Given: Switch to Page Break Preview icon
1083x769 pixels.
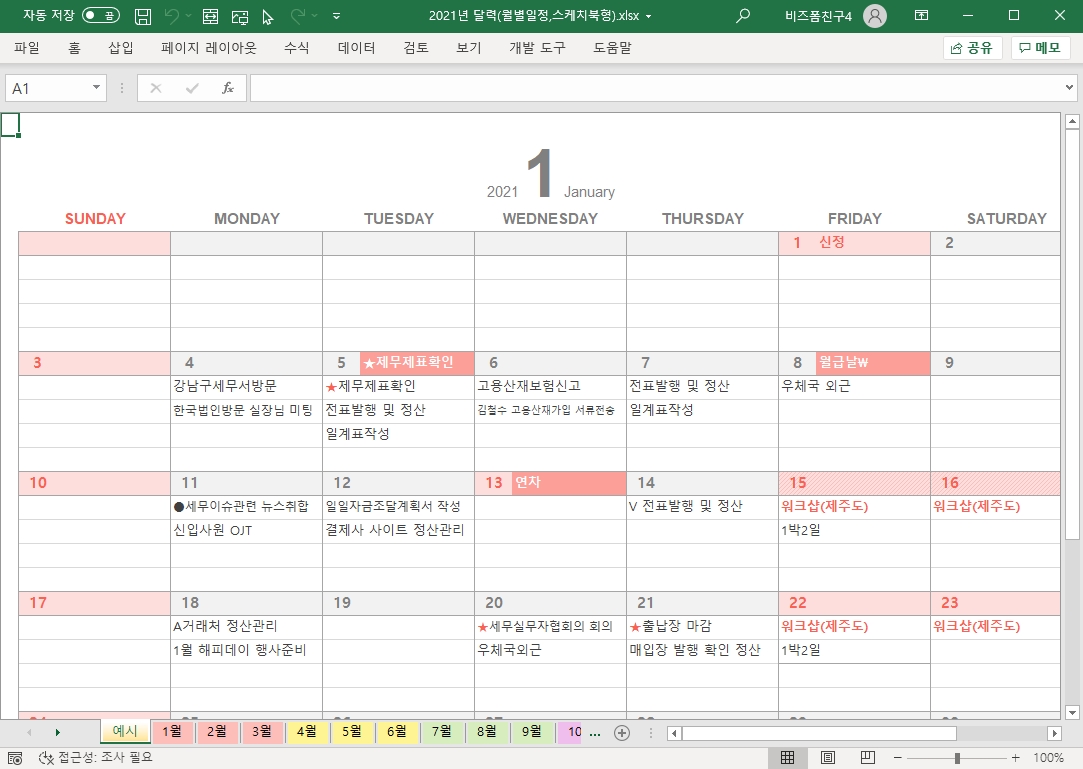Looking at the screenshot, I should 868,757.
